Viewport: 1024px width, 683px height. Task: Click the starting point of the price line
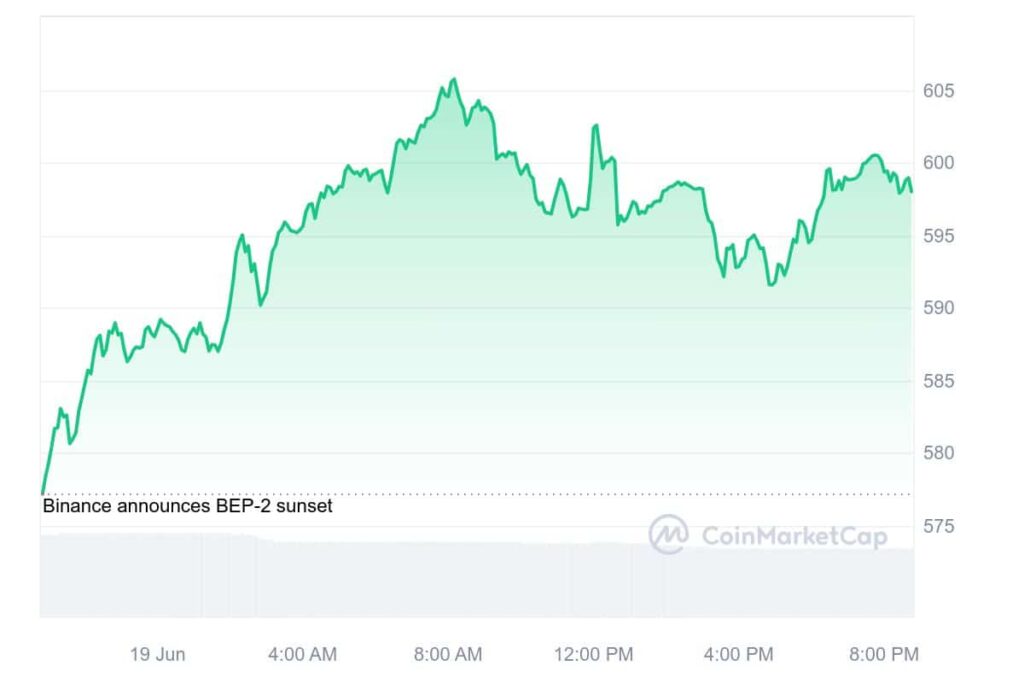coord(42,492)
